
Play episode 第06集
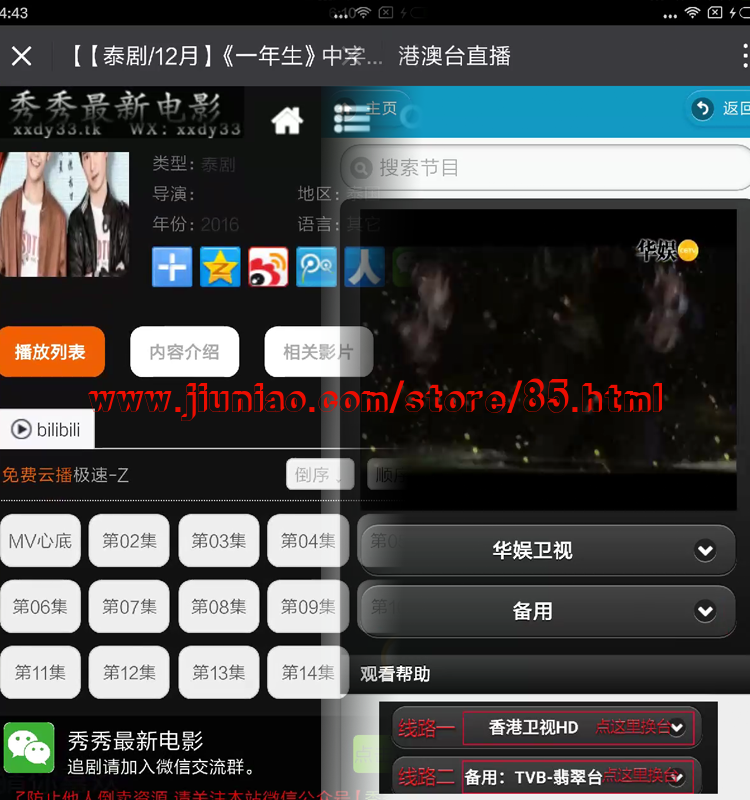pos(40,607)
